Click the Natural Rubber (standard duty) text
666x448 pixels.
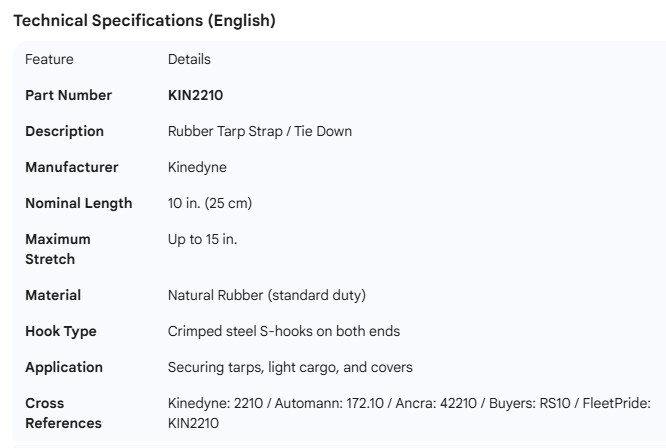[x=267, y=295]
